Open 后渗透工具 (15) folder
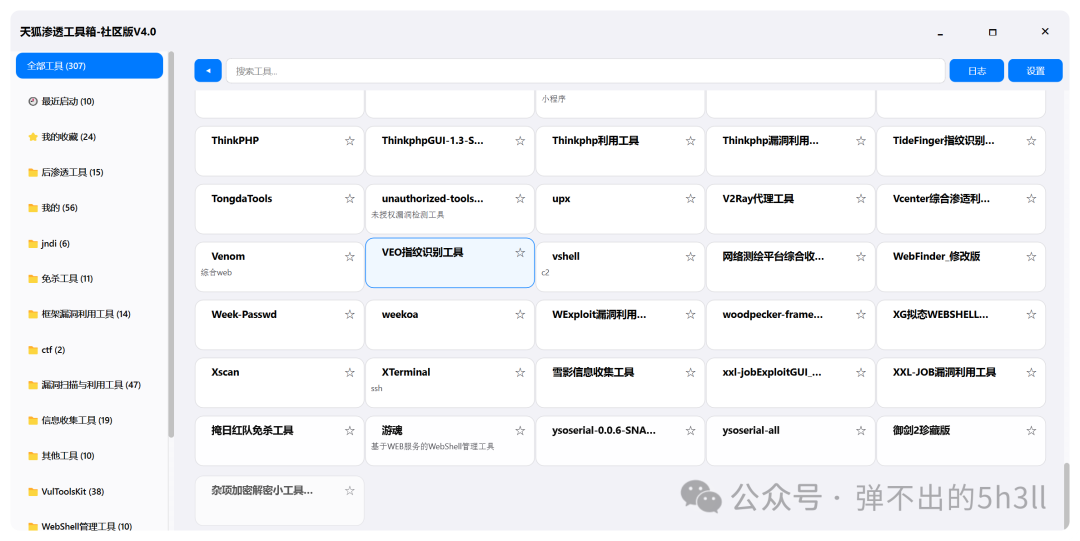 [x=90, y=172]
